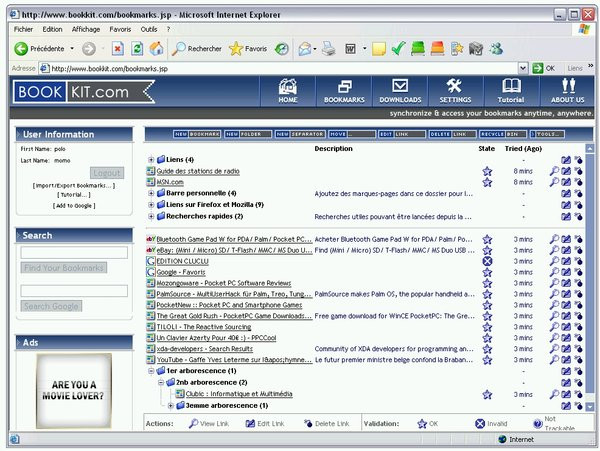The height and width of the screenshot is (451, 600).
Task: Collapse the 1er arborescence (1) folder
Action: (x=151, y=371)
